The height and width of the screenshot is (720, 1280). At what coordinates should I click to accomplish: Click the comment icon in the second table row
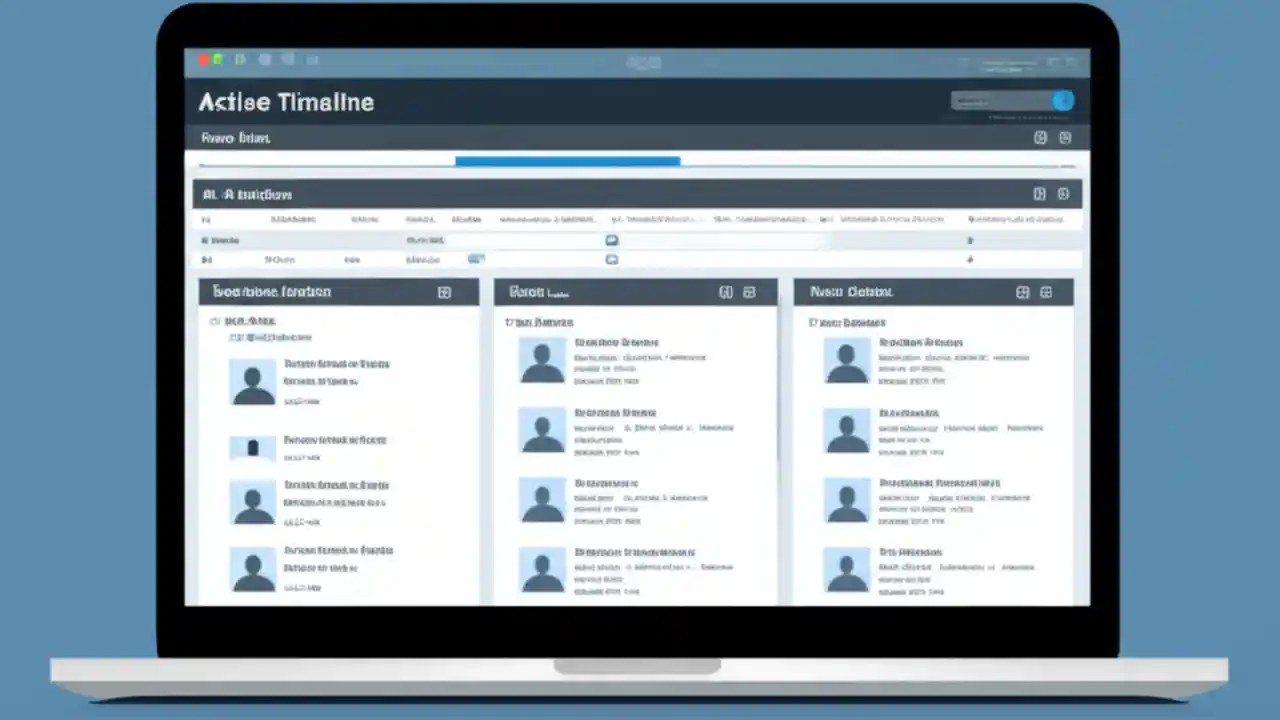[611, 259]
